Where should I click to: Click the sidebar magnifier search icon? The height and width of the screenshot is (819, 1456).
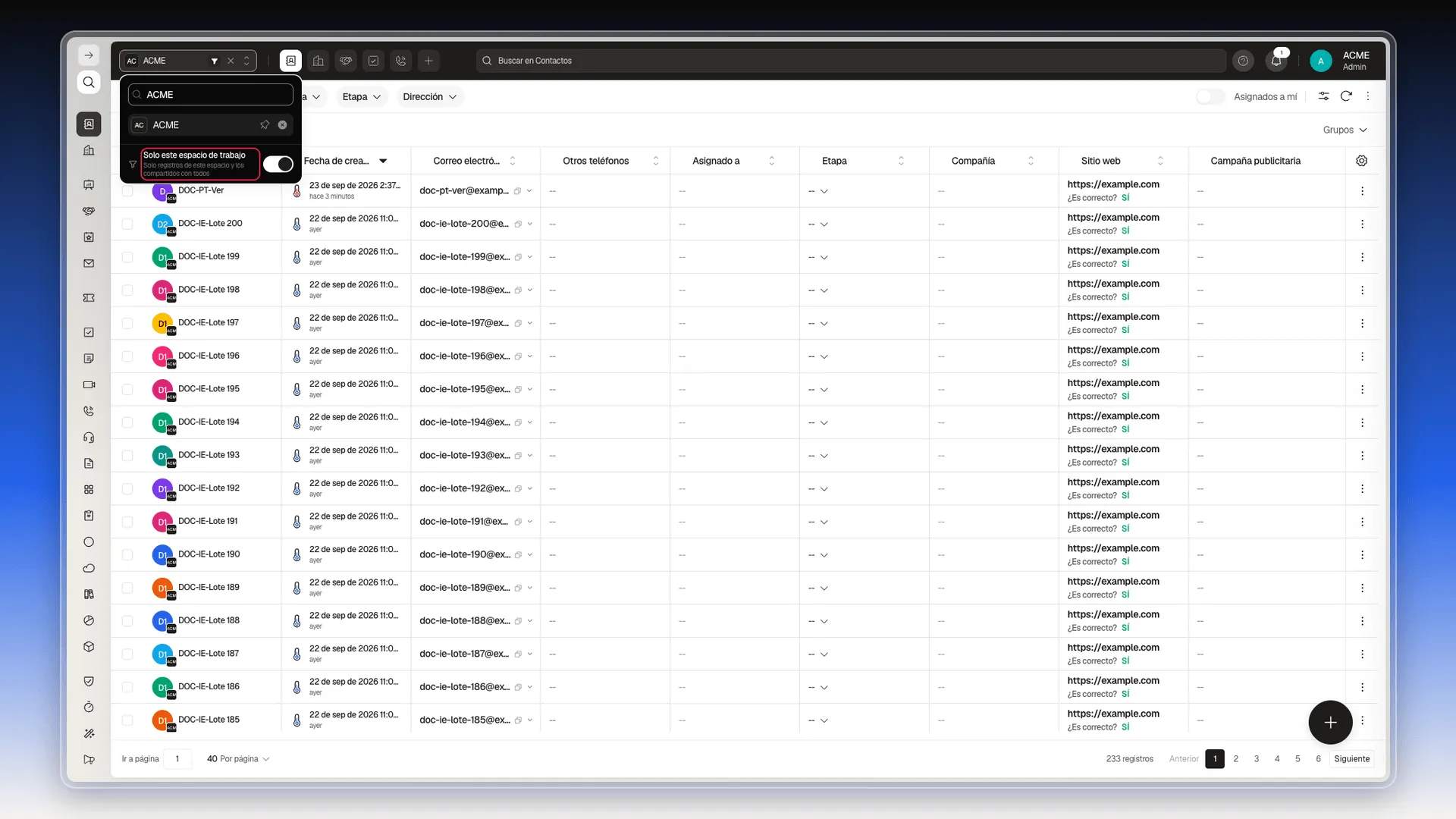(x=89, y=82)
